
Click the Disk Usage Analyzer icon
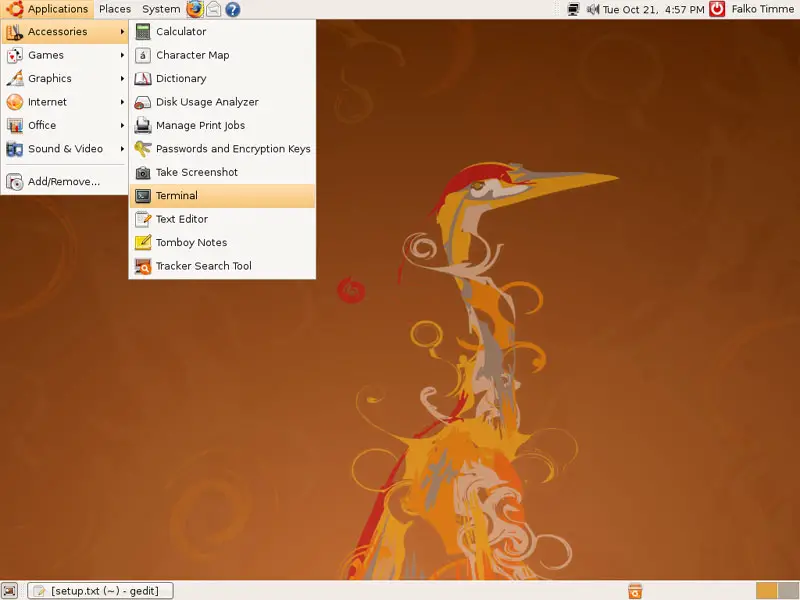pos(143,102)
